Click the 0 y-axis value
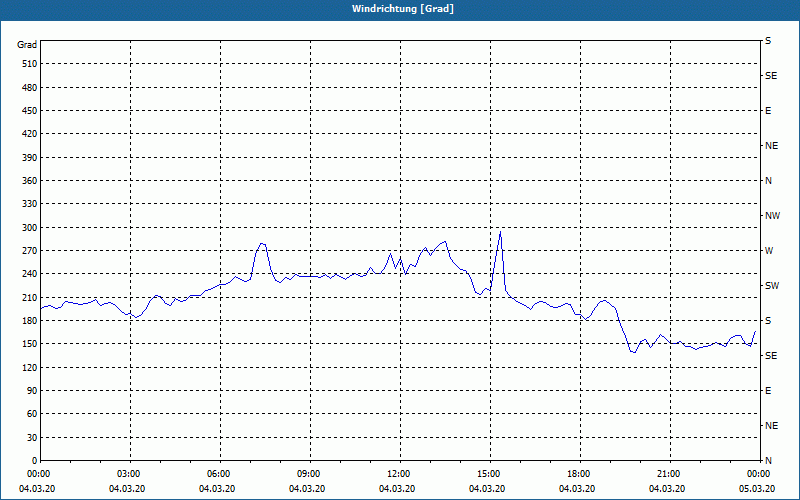Image resolution: width=800 pixels, height=500 pixels. [34, 461]
